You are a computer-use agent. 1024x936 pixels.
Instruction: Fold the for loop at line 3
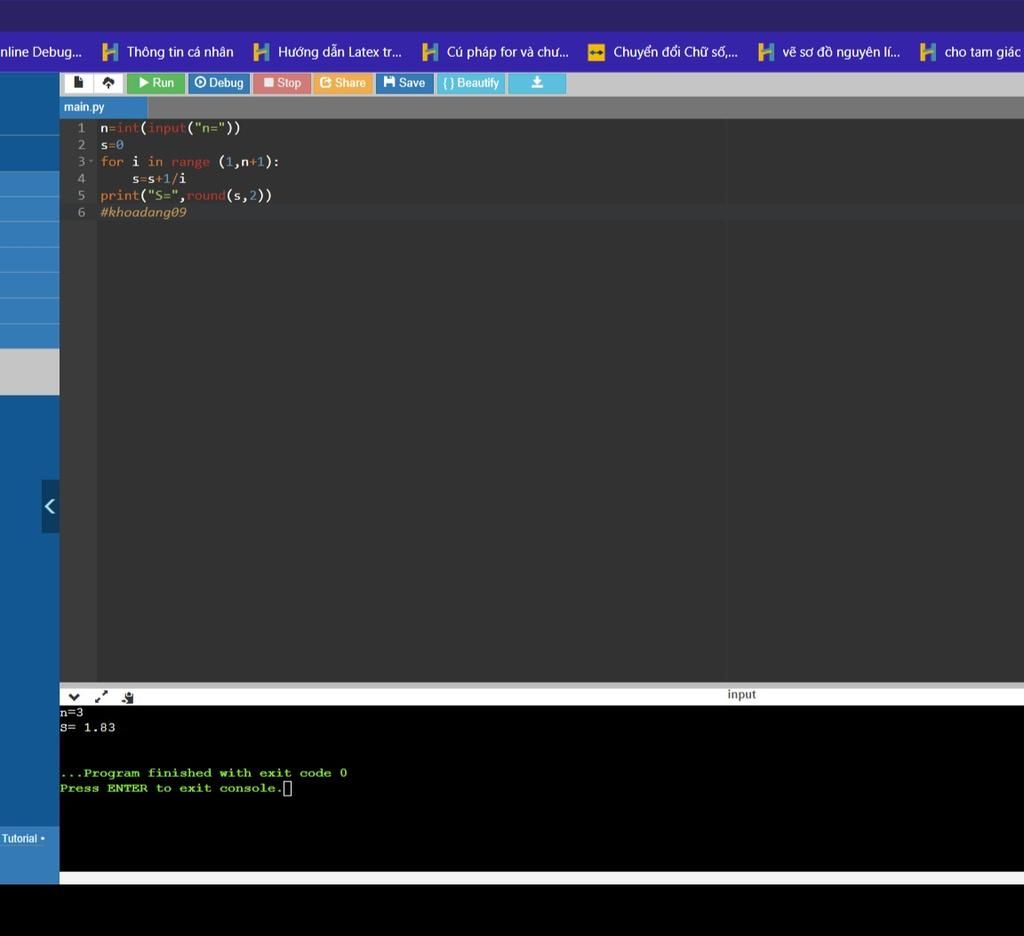click(x=91, y=161)
